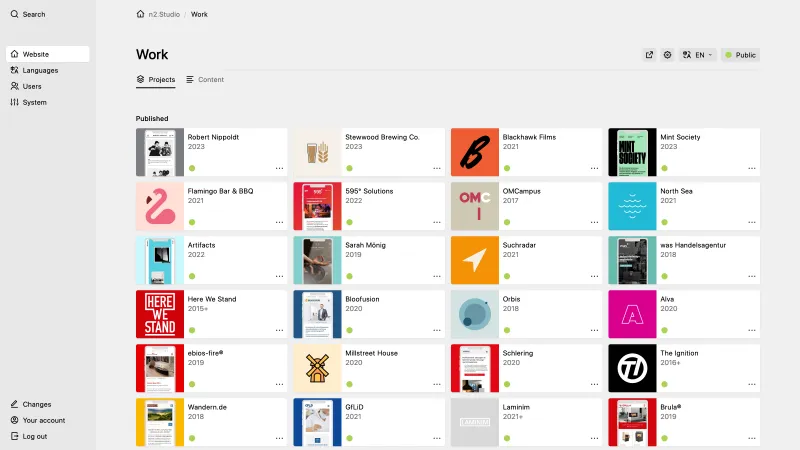The image size is (800, 450).
Task: Open page settings via the gear icon
Action: pos(668,55)
